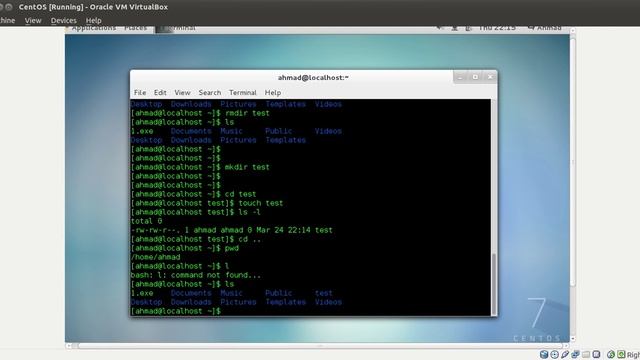The image size is (640, 360).
Task: Click the blue 'test' directory in last listing
Action: tap(324, 293)
